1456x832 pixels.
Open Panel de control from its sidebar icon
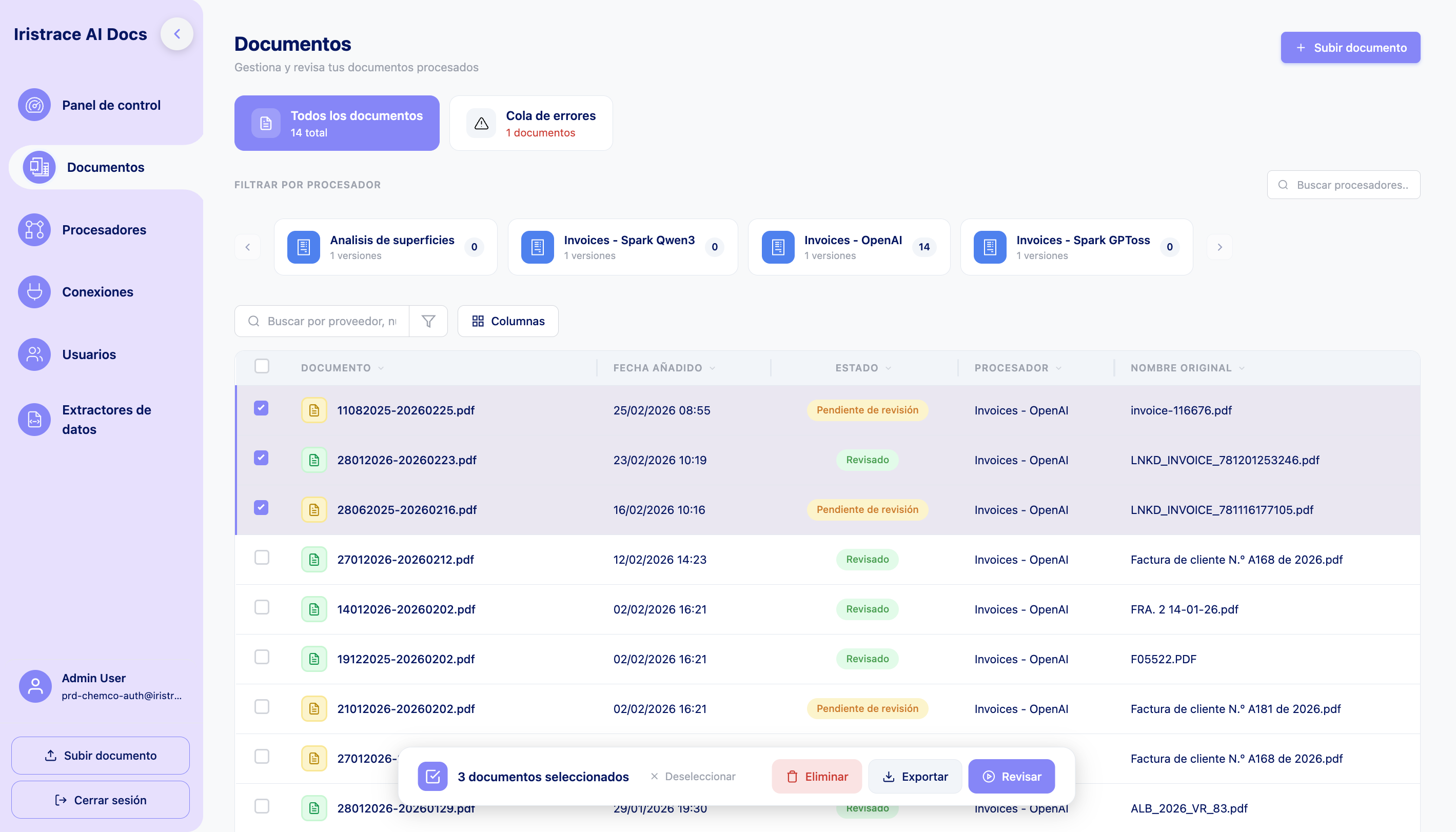34,105
